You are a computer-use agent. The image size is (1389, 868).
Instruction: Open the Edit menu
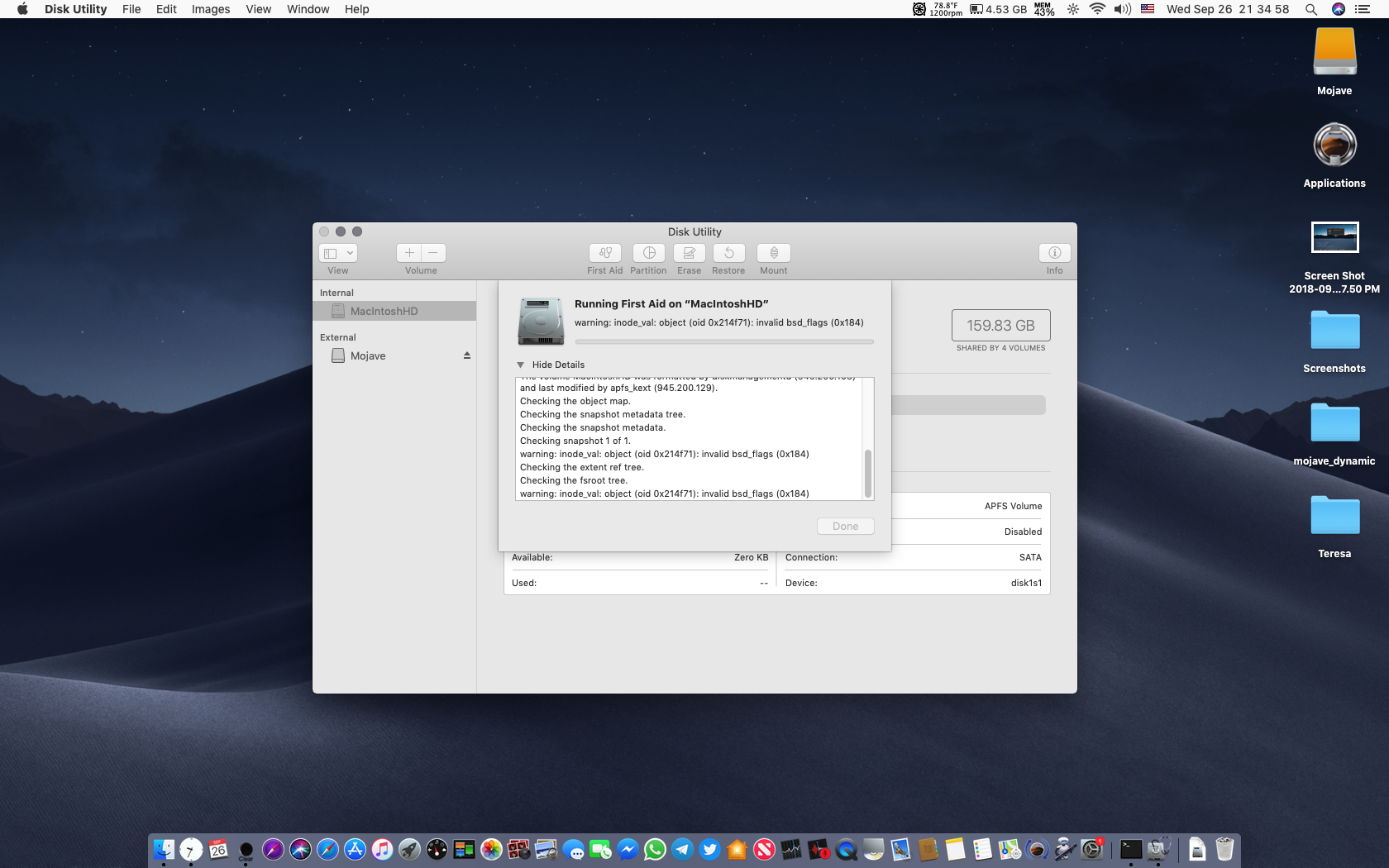pyautogui.click(x=166, y=9)
